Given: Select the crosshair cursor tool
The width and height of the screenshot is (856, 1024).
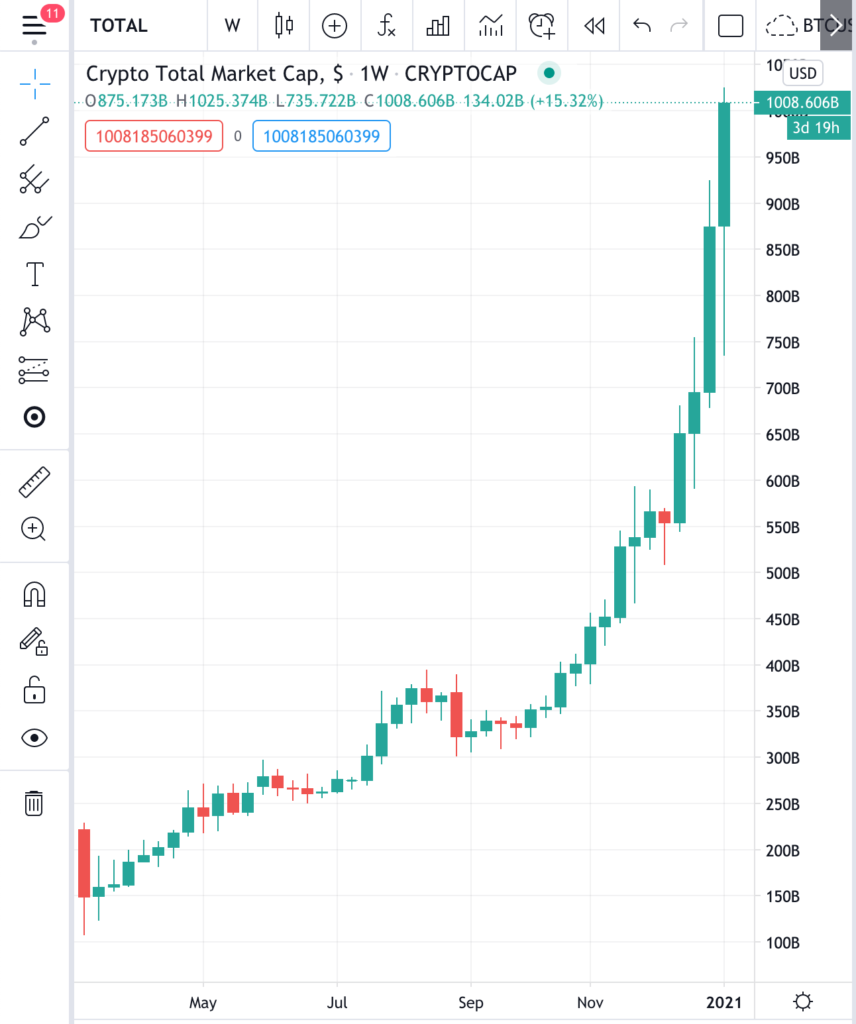Looking at the screenshot, I should pos(34,84).
